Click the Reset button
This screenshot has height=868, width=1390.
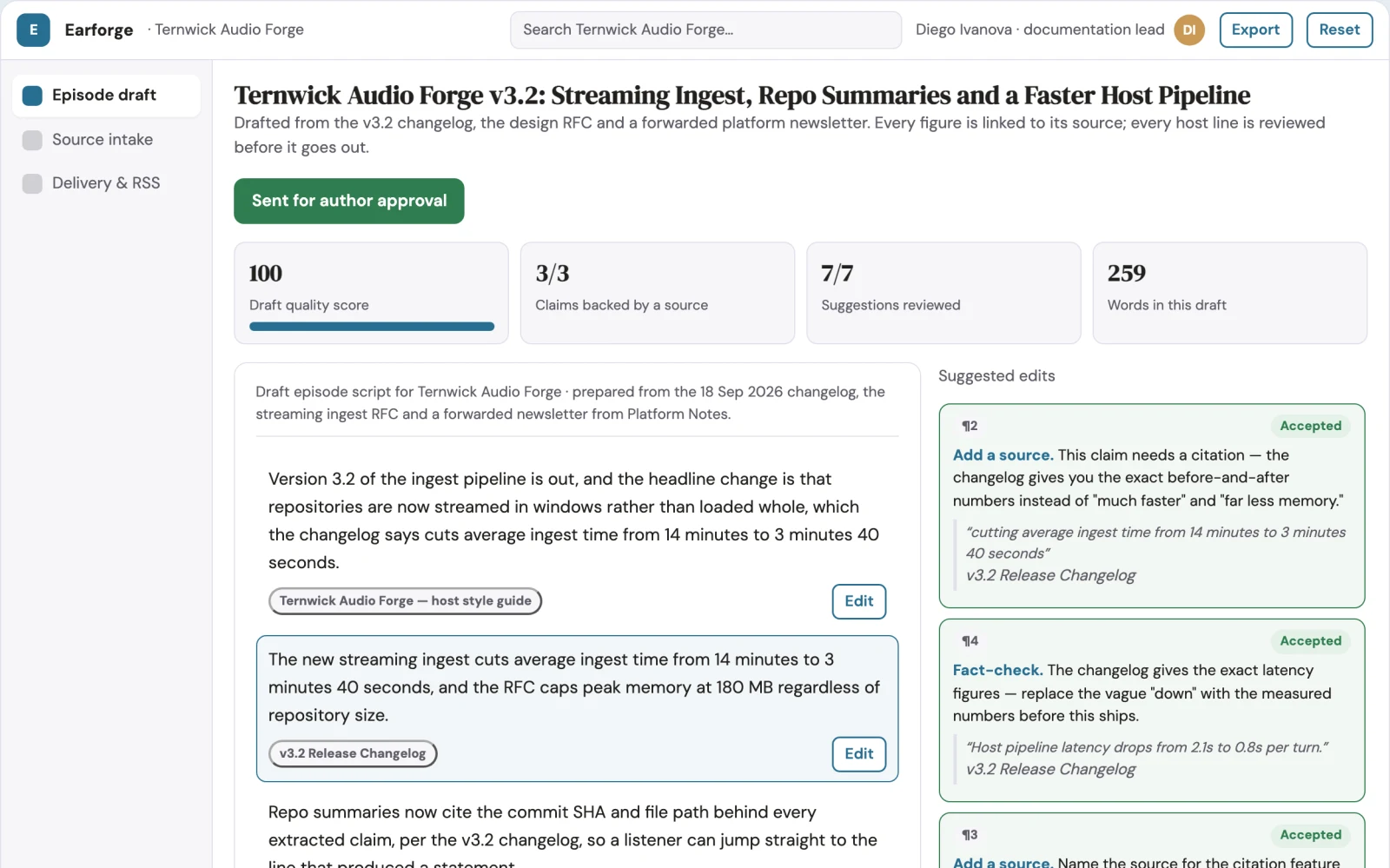pyautogui.click(x=1339, y=30)
